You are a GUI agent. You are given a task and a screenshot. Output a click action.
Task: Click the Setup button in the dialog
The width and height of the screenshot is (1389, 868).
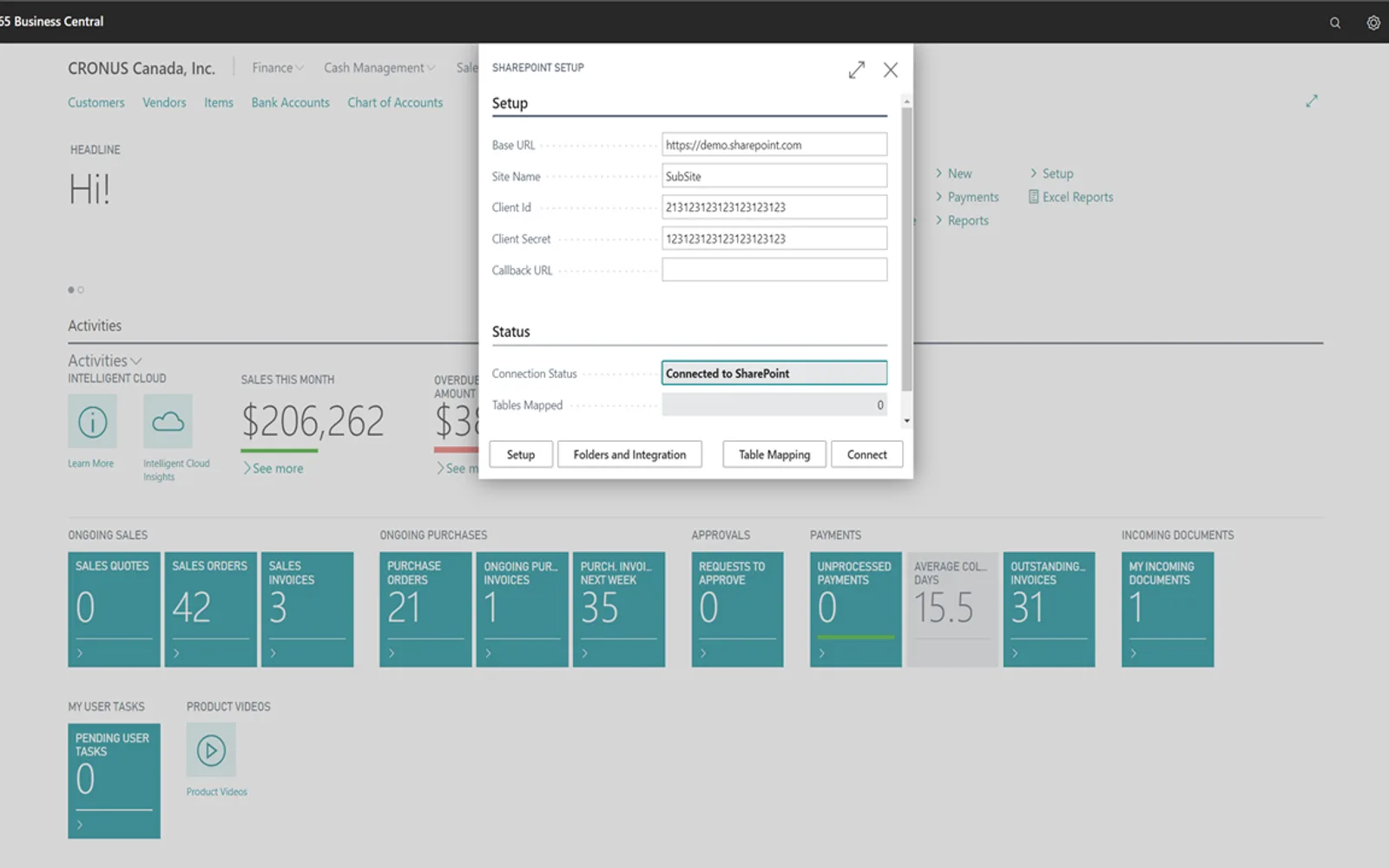pos(521,455)
